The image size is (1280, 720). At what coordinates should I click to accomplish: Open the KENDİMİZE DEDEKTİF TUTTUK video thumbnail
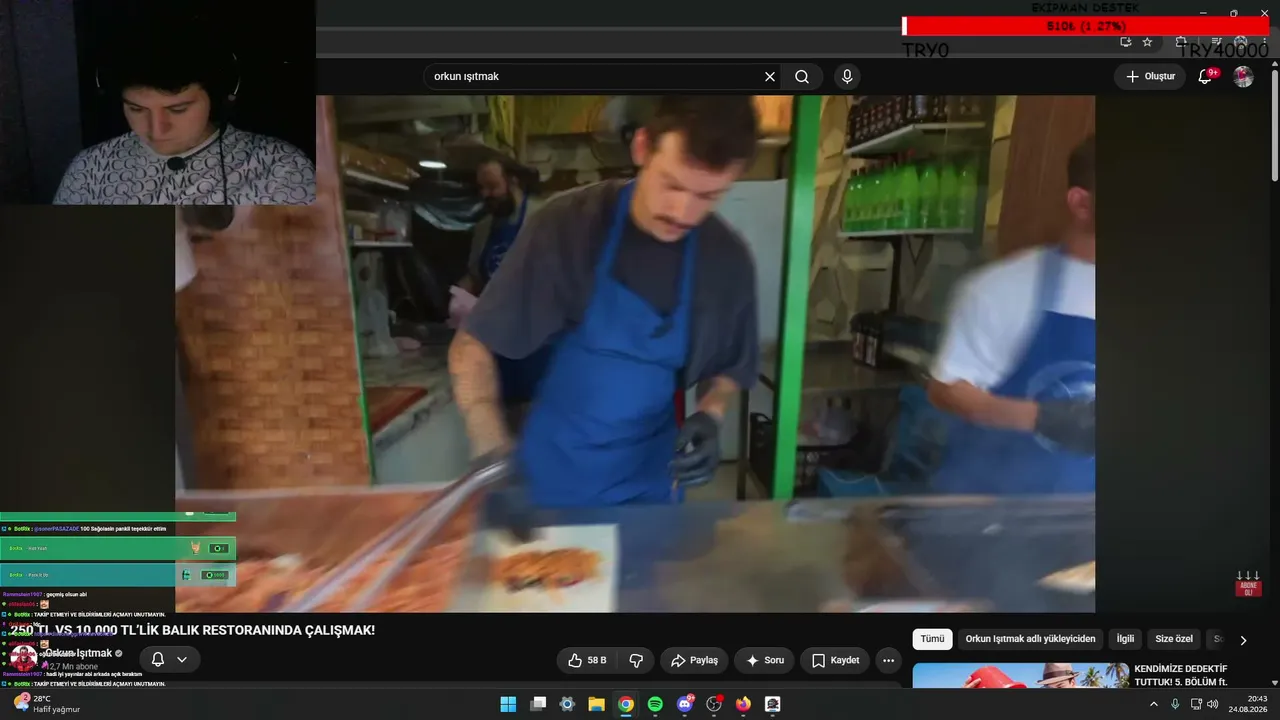(x=1020, y=676)
